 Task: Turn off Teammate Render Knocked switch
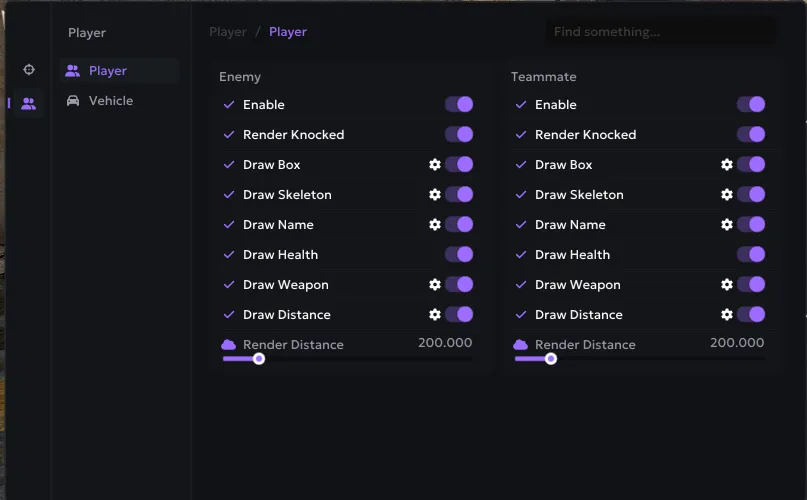tap(751, 134)
